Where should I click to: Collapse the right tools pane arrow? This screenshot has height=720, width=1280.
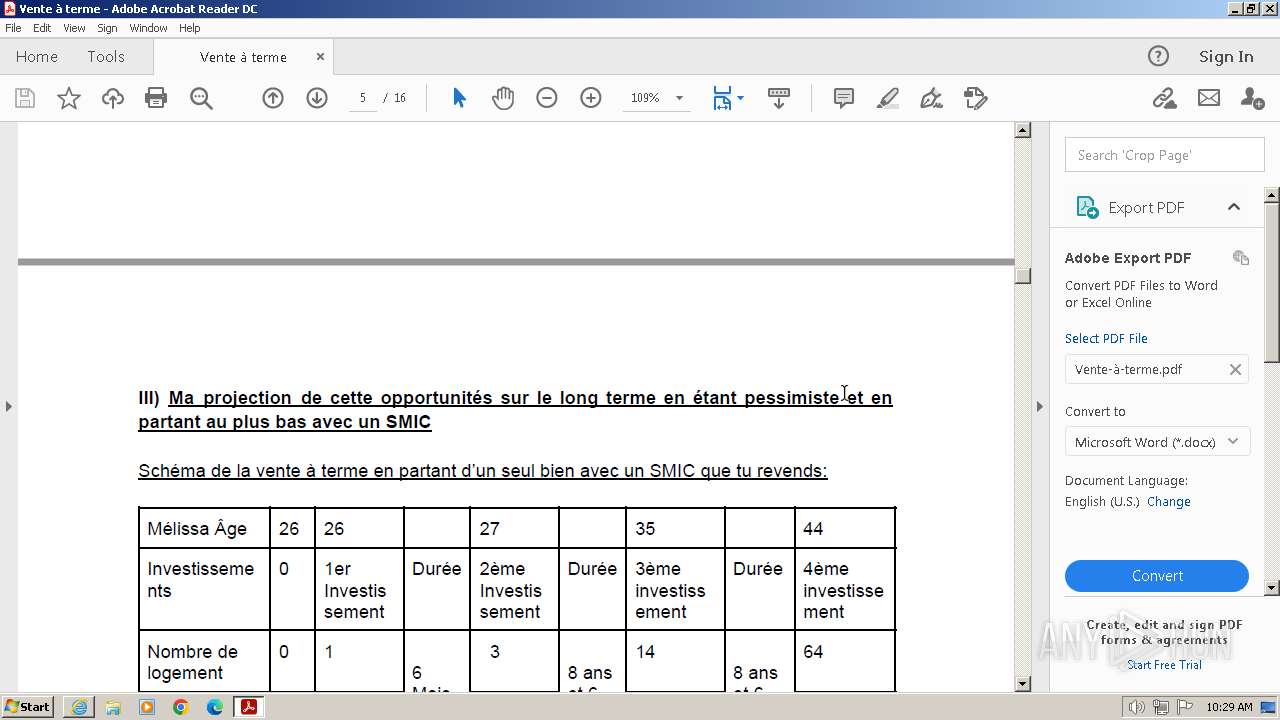(x=1040, y=406)
